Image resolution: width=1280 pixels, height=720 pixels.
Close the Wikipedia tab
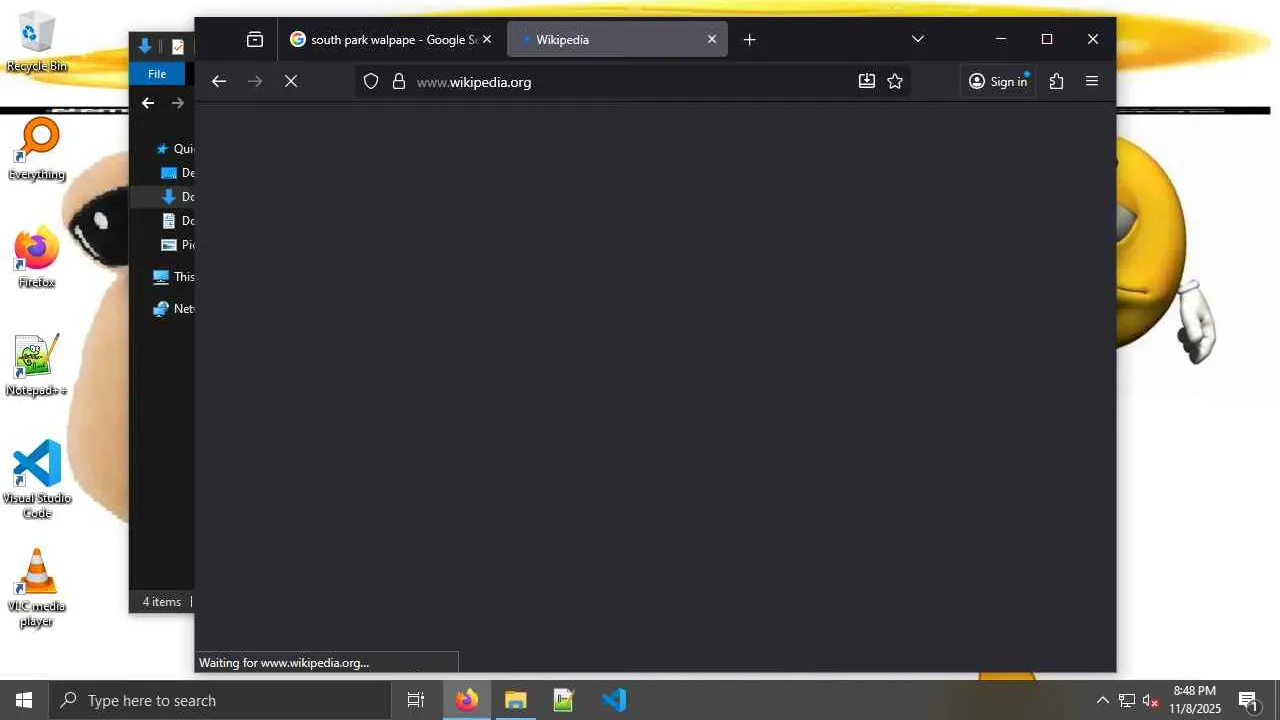coord(712,40)
